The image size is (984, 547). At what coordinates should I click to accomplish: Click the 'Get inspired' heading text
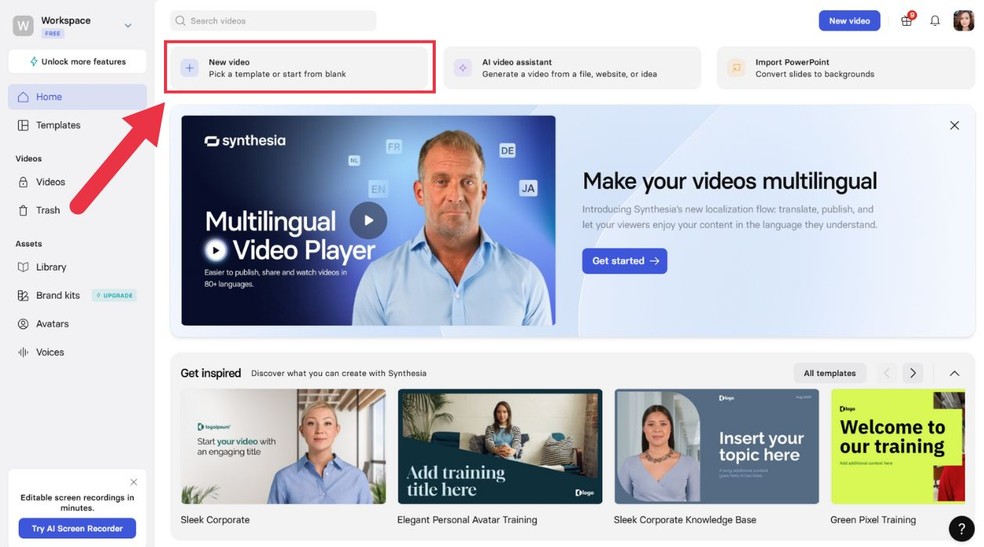pos(211,373)
